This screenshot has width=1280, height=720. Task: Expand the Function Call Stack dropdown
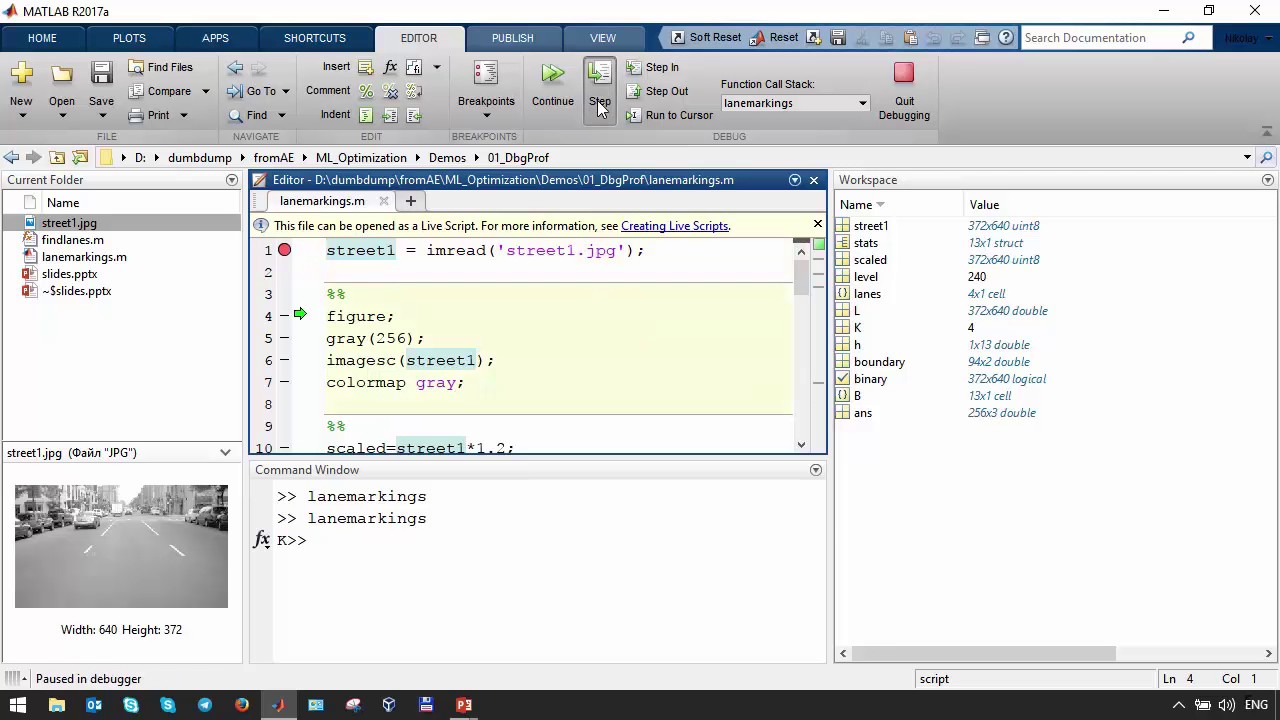point(862,103)
